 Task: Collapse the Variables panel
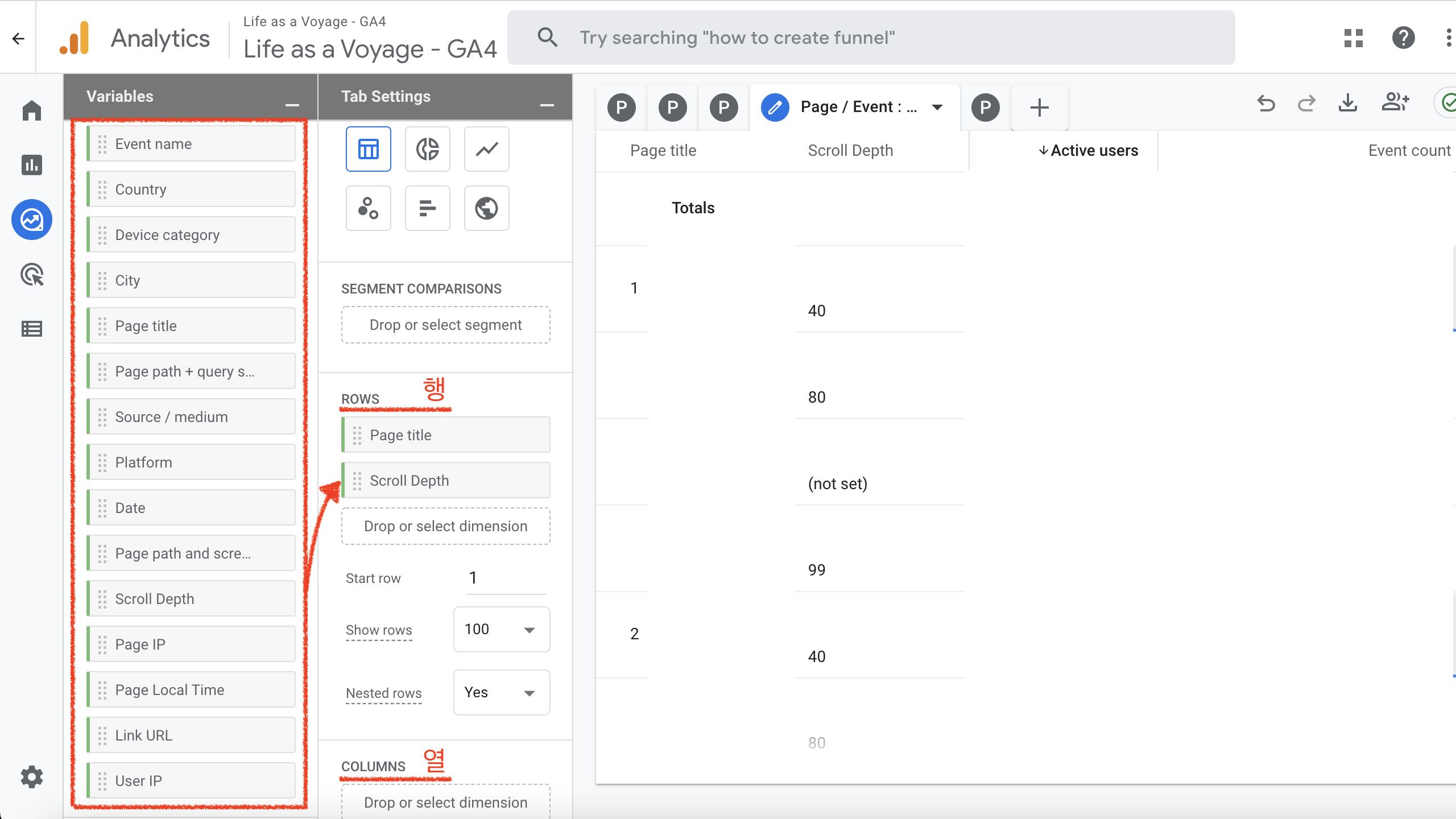tap(291, 104)
